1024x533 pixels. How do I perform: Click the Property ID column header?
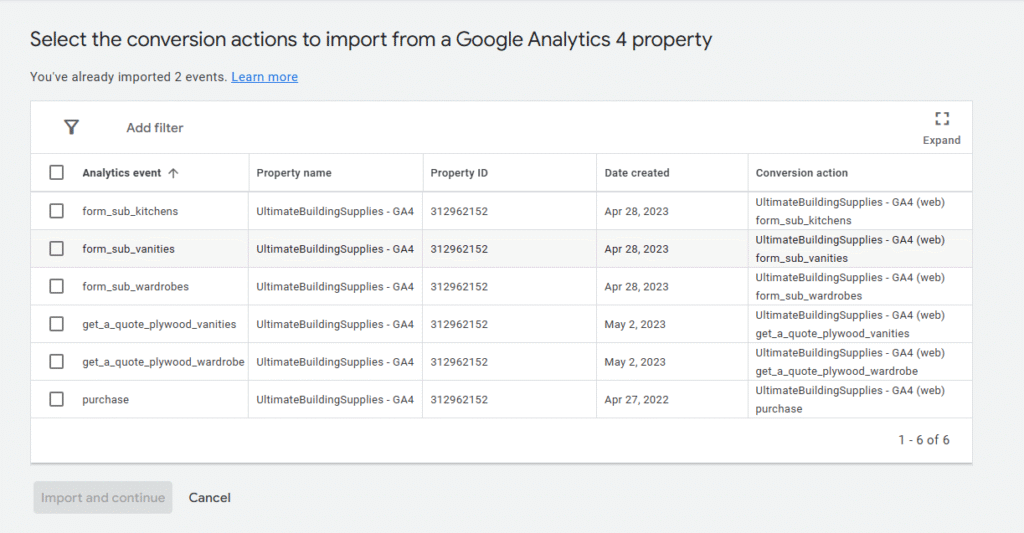pyautogui.click(x=459, y=173)
